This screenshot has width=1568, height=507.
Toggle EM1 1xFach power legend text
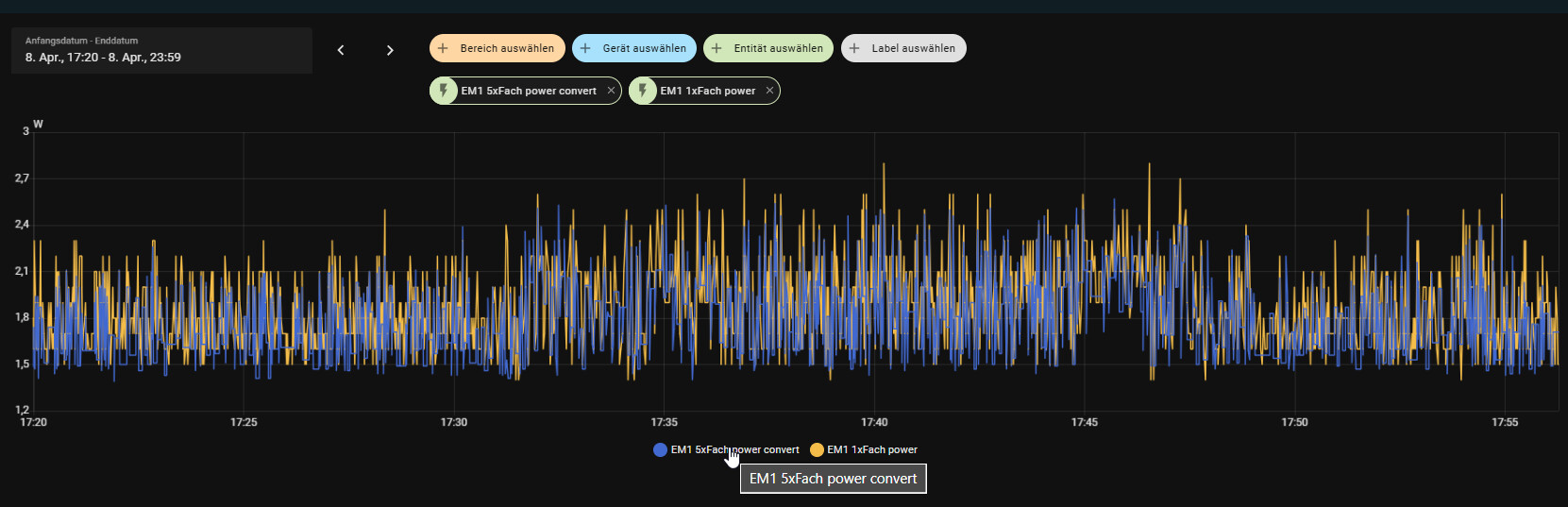click(871, 450)
